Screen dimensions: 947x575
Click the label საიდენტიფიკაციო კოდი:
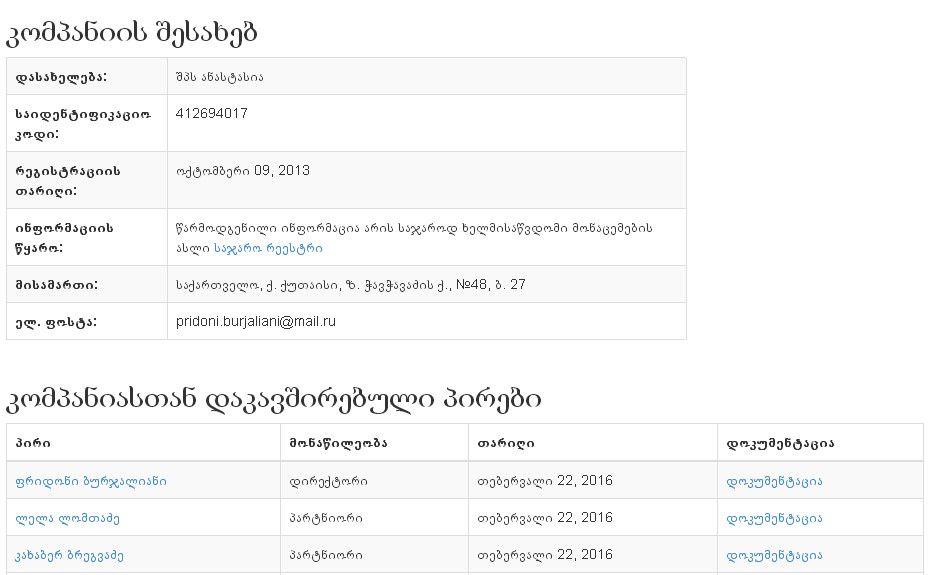[83, 124]
